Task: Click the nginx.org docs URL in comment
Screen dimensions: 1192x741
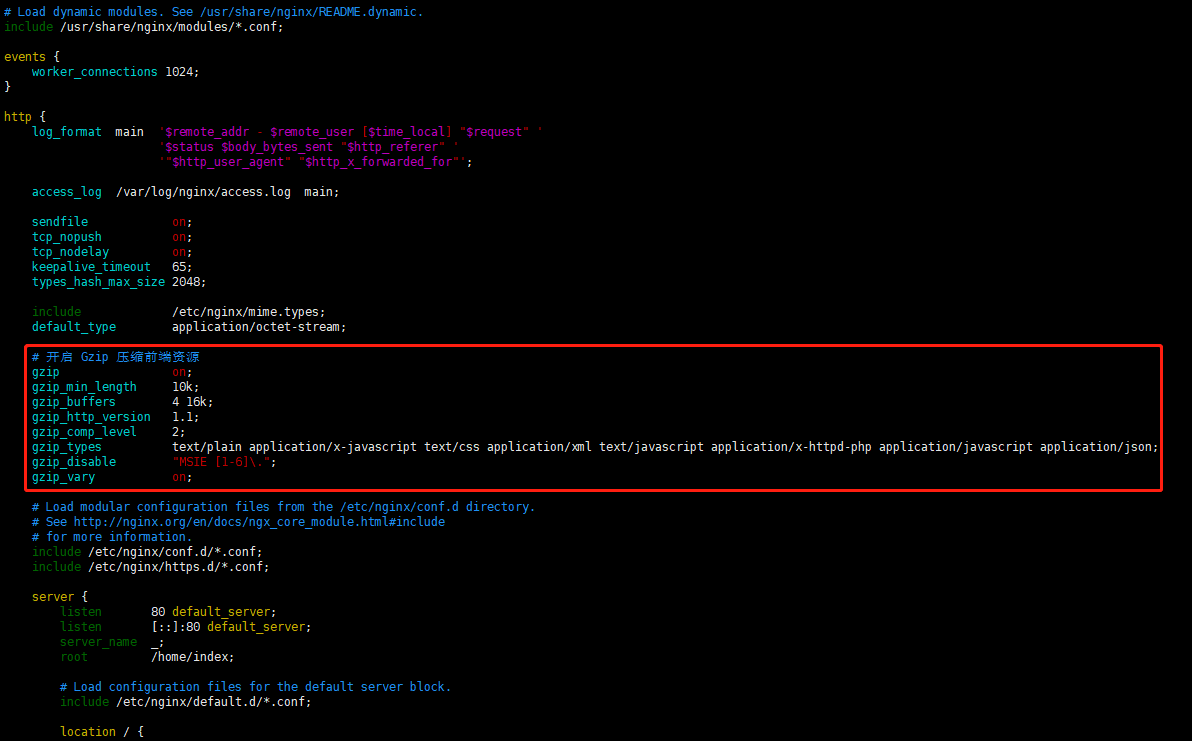Action: (x=259, y=522)
